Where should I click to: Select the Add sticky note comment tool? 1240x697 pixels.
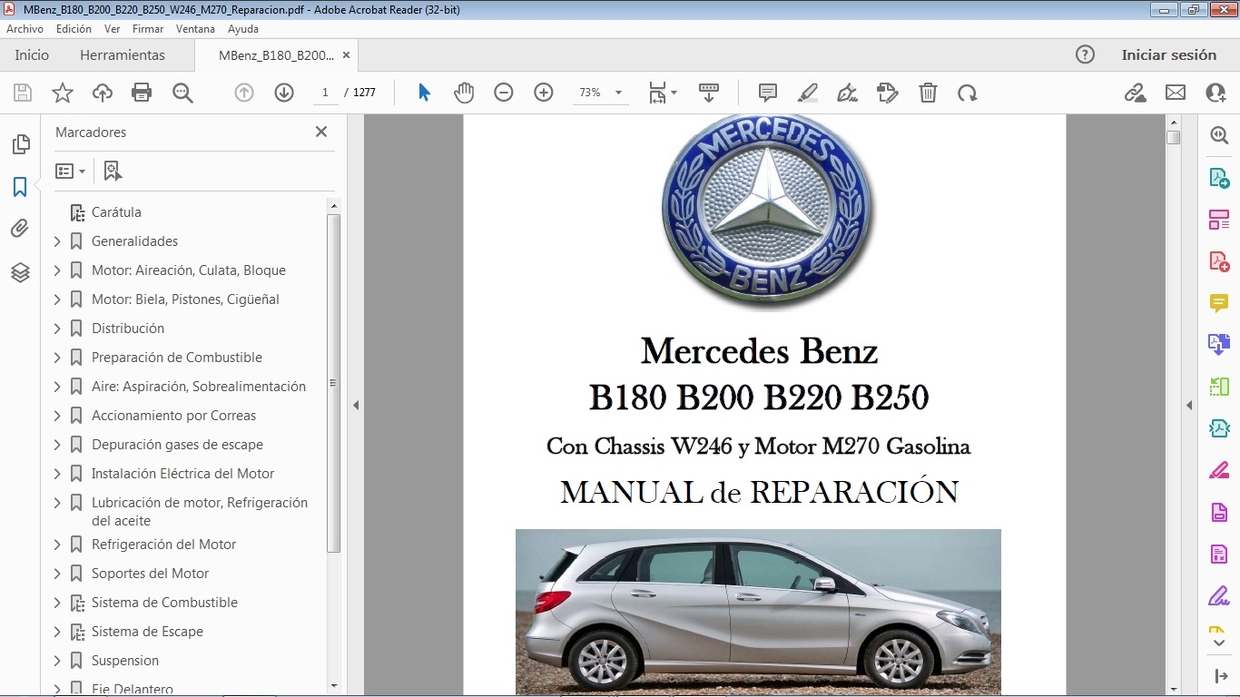point(767,92)
